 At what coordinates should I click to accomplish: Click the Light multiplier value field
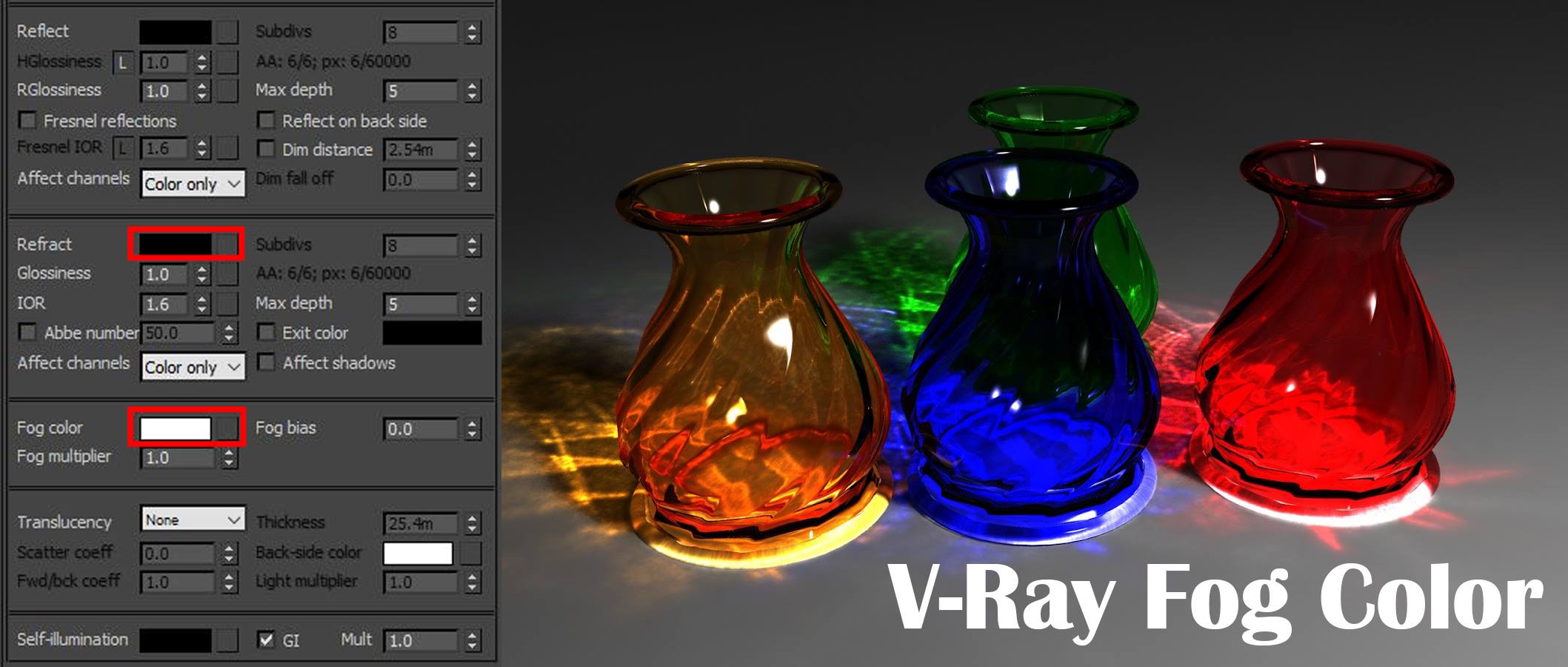tap(422, 583)
